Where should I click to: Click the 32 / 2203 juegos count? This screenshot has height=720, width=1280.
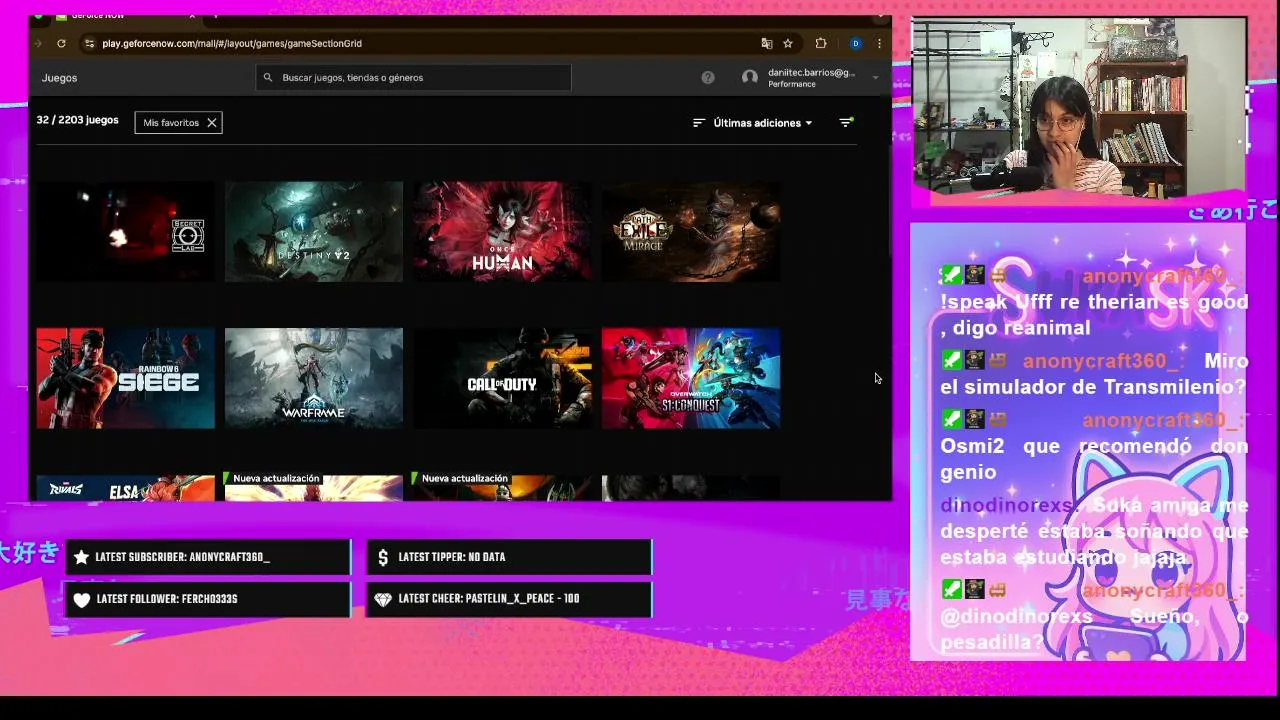pyautogui.click(x=77, y=120)
